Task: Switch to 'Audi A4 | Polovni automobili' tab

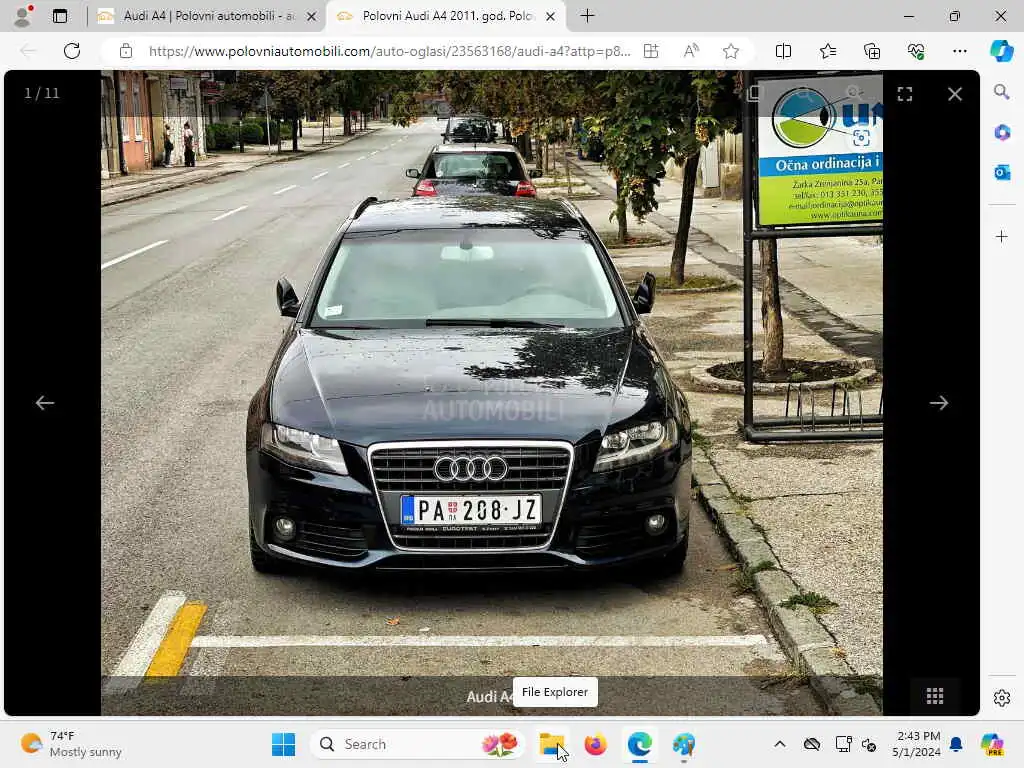Action: pyautogui.click(x=208, y=16)
